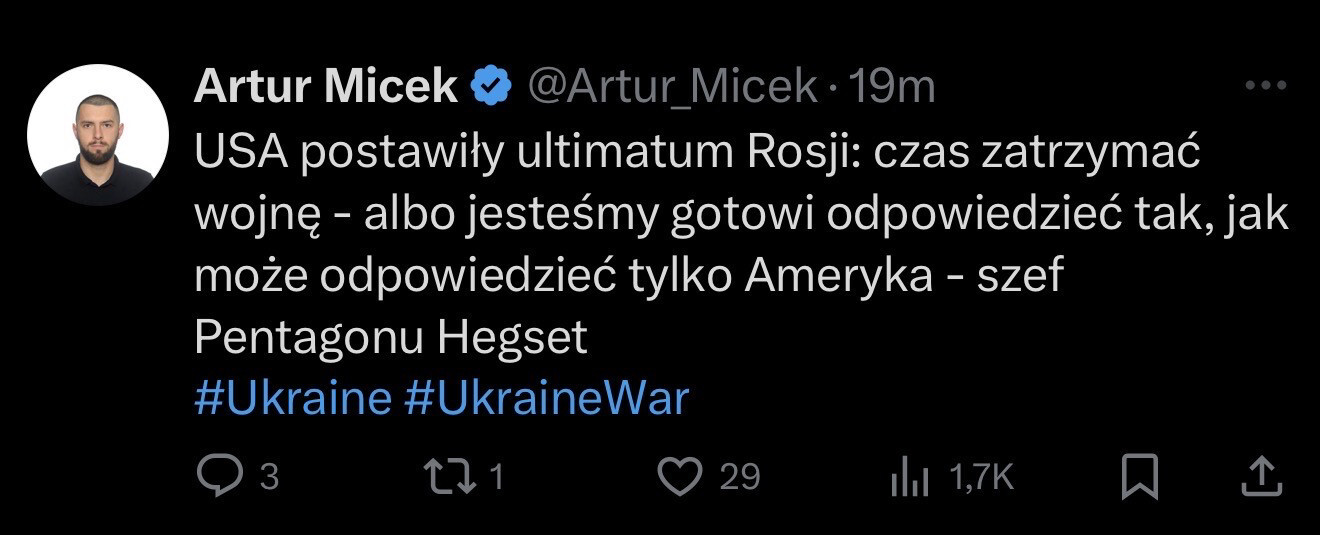The height and width of the screenshot is (535, 1320).
Task: Click the 1,7K views count
Action: pyautogui.click(x=981, y=478)
